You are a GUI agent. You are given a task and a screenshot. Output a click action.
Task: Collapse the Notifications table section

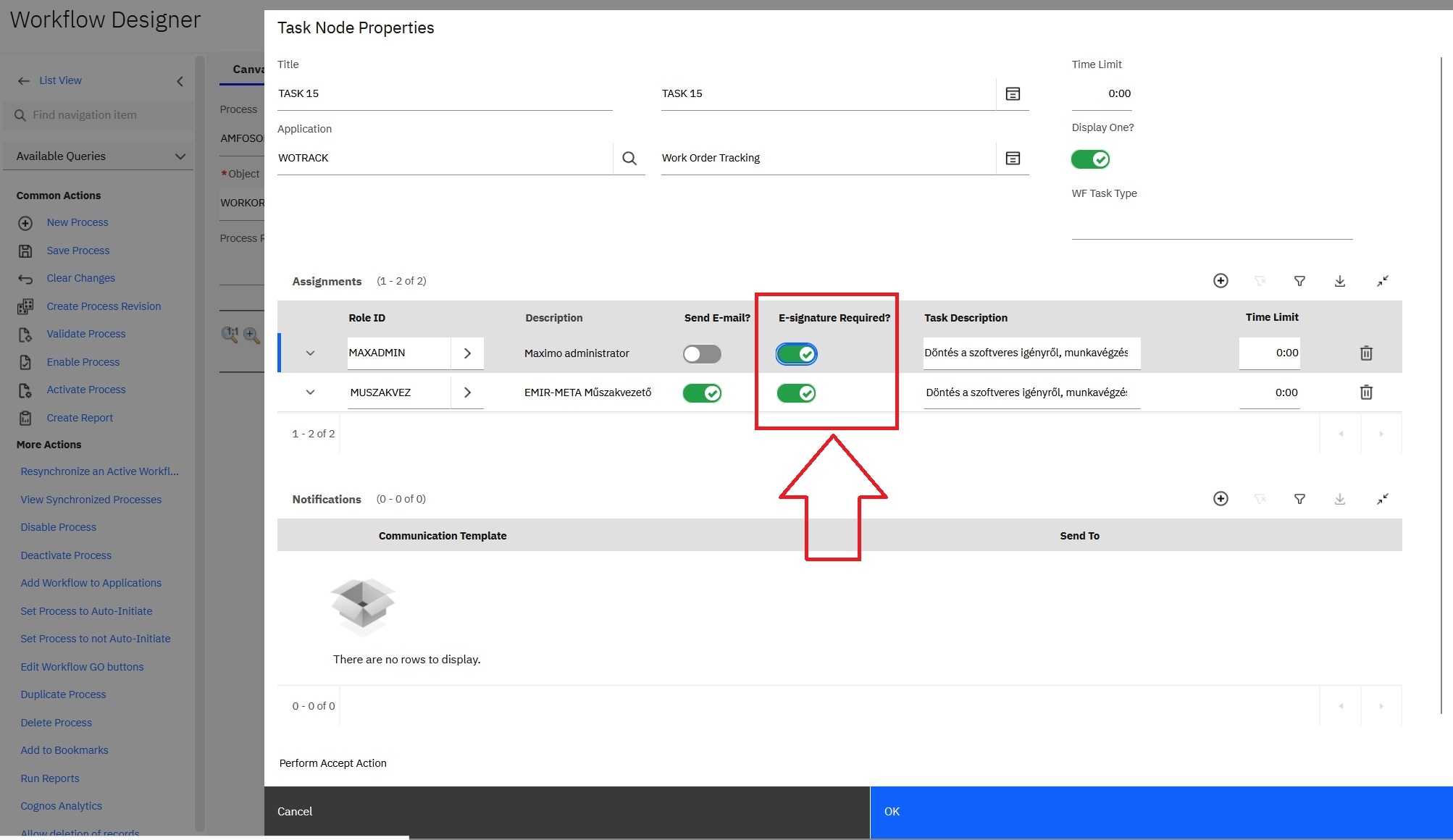(x=1382, y=499)
